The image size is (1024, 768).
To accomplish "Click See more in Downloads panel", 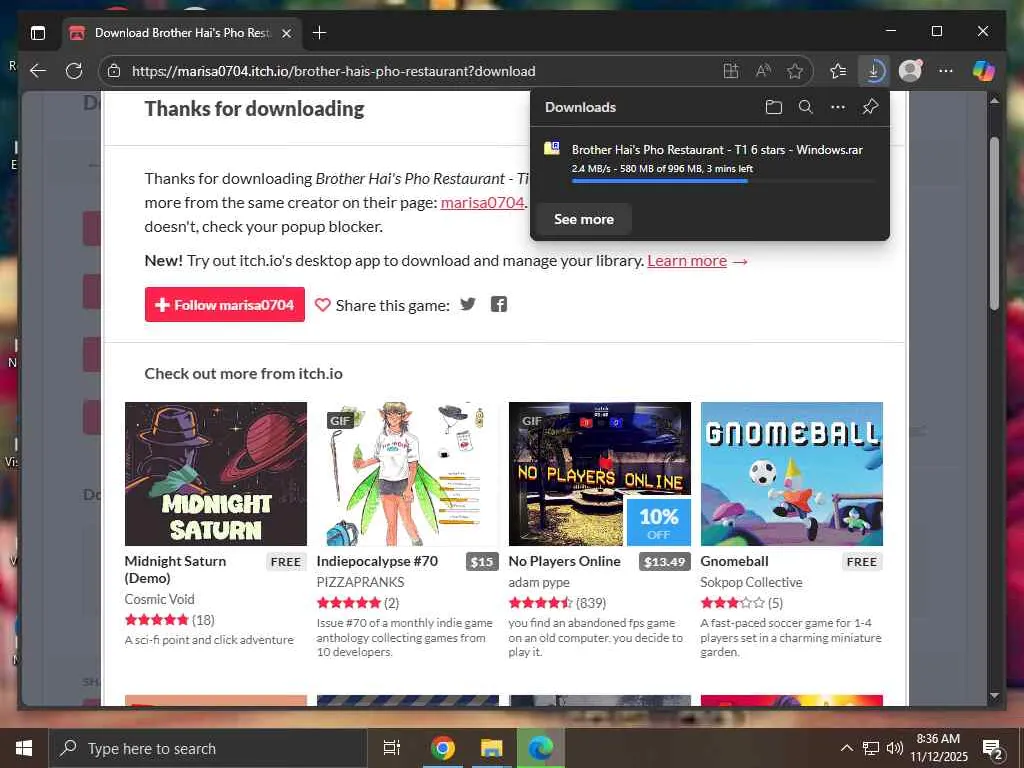I will (584, 219).
